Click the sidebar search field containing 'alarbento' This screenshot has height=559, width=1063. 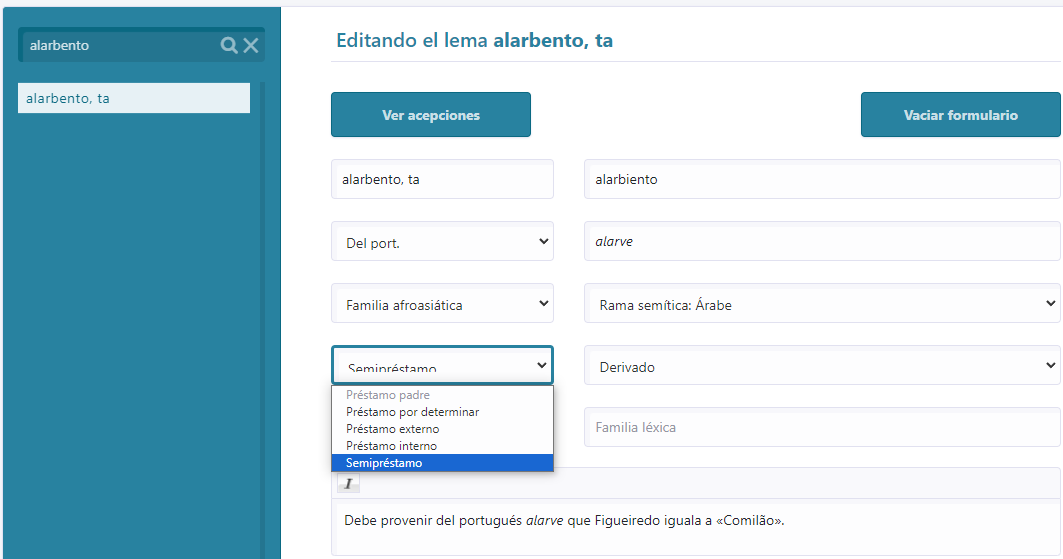120,45
